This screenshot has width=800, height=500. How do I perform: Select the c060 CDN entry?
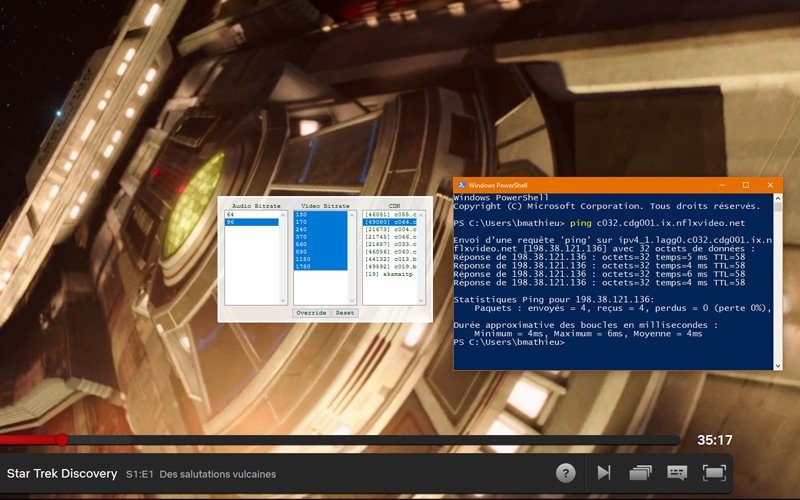coord(390,252)
